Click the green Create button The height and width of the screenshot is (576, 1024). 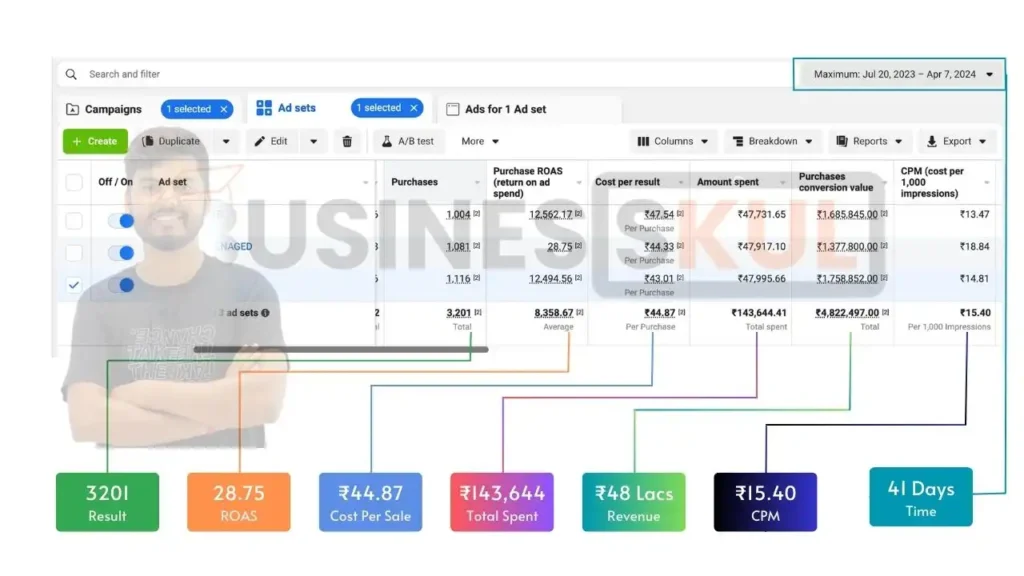tap(95, 142)
